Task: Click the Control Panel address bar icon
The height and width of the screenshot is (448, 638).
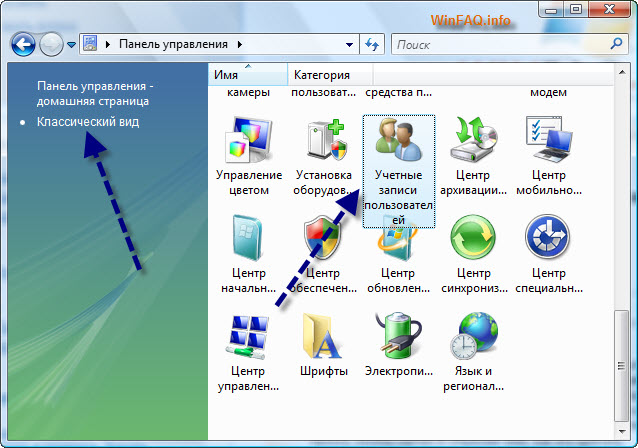Action: click(90, 43)
